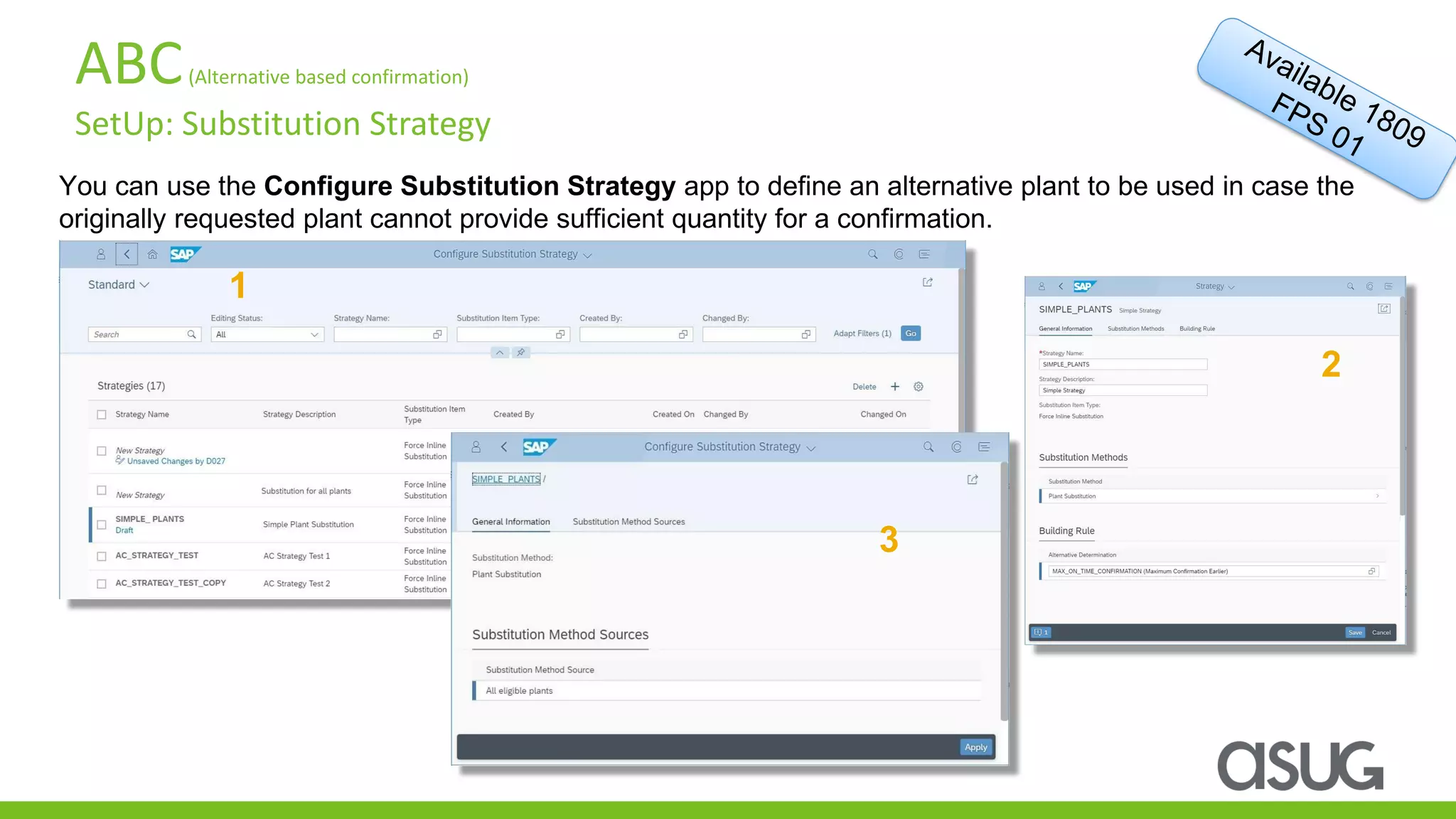
Task: Click share icon in Strategy window
Action: (x=1384, y=309)
